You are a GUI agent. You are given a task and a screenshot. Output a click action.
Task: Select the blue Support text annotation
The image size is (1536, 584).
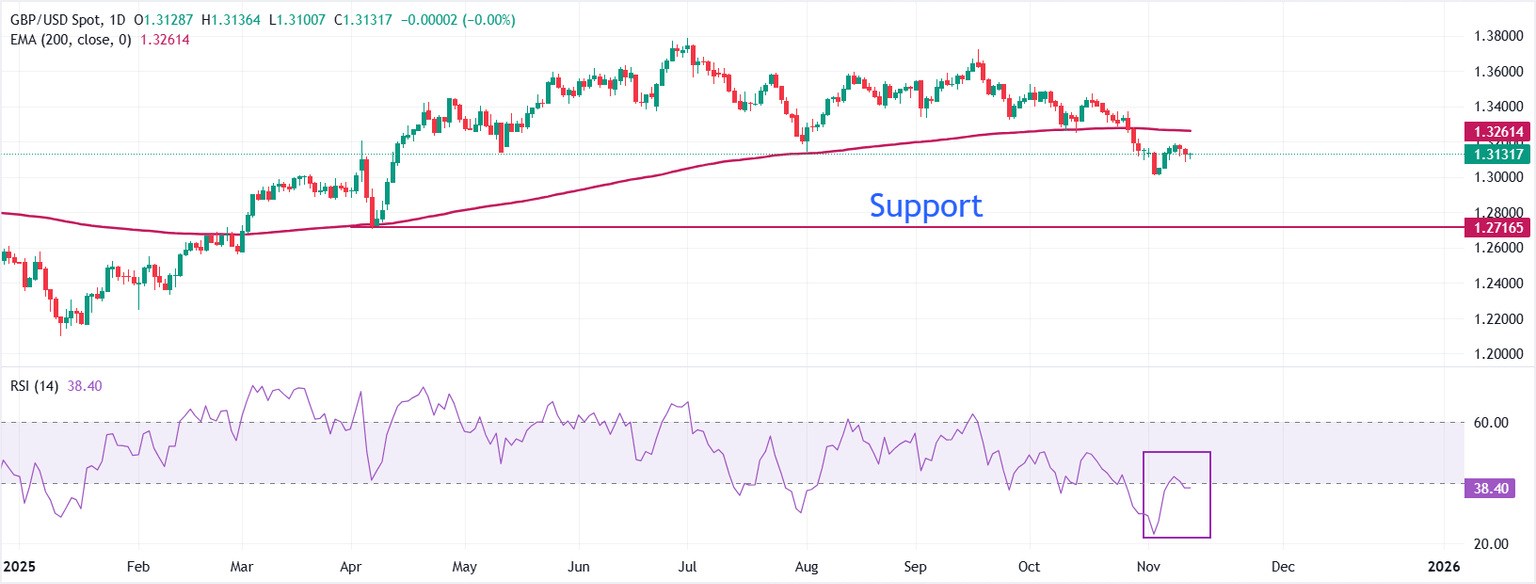pos(926,206)
